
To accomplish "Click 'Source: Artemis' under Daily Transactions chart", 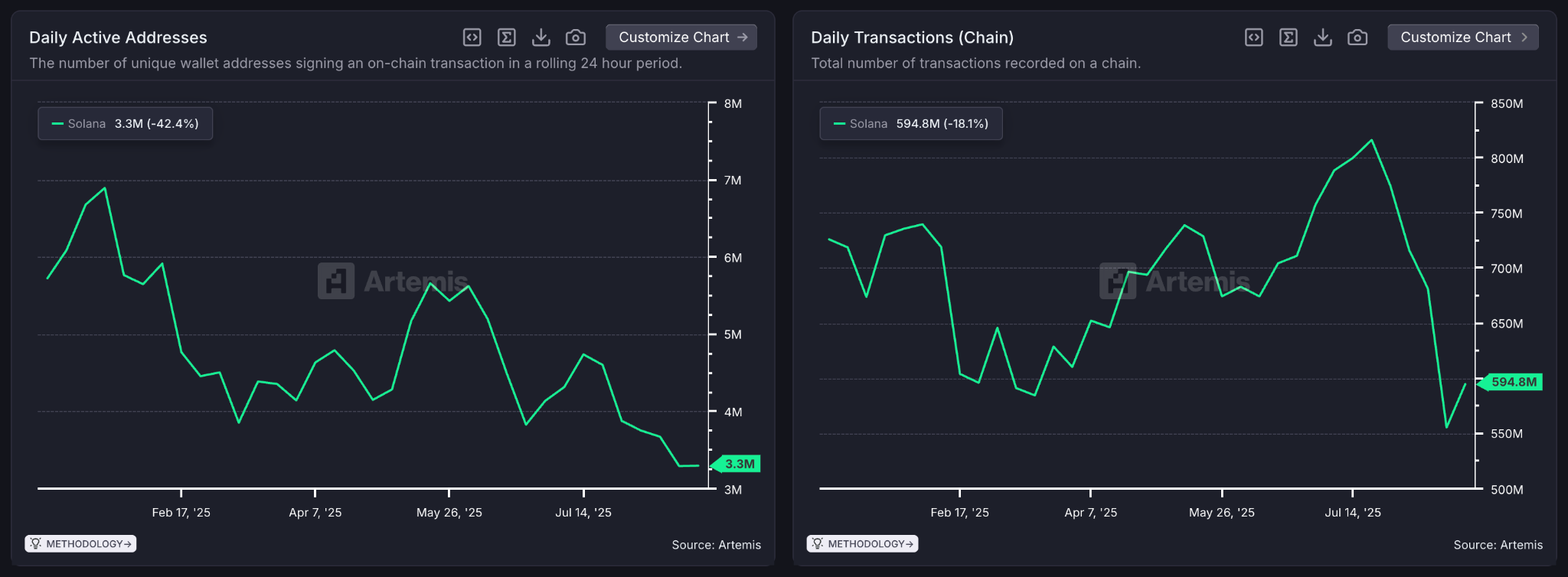I will (1498, 545).
